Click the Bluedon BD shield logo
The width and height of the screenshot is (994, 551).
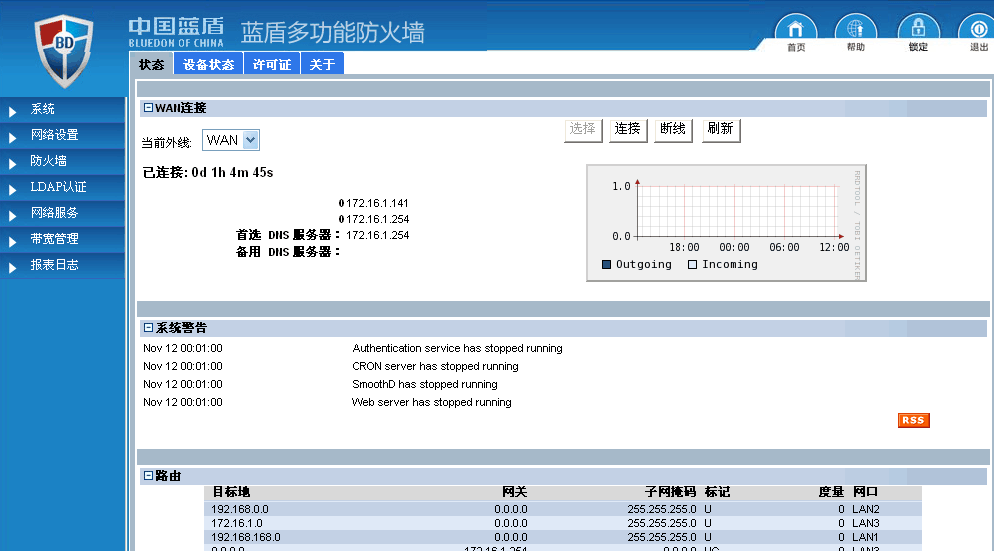tap(63, 51)
